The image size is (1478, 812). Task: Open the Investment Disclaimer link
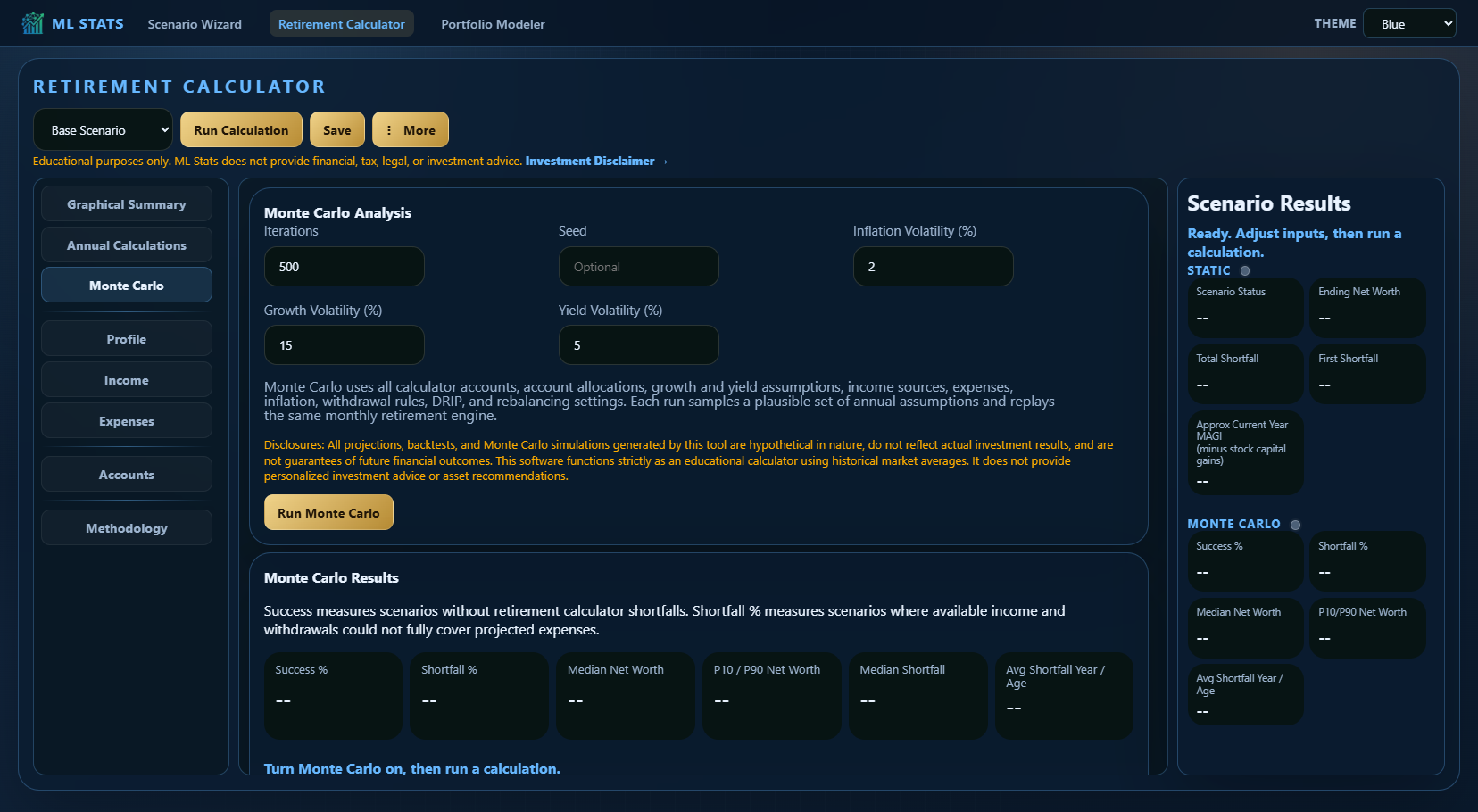point(596,162)
